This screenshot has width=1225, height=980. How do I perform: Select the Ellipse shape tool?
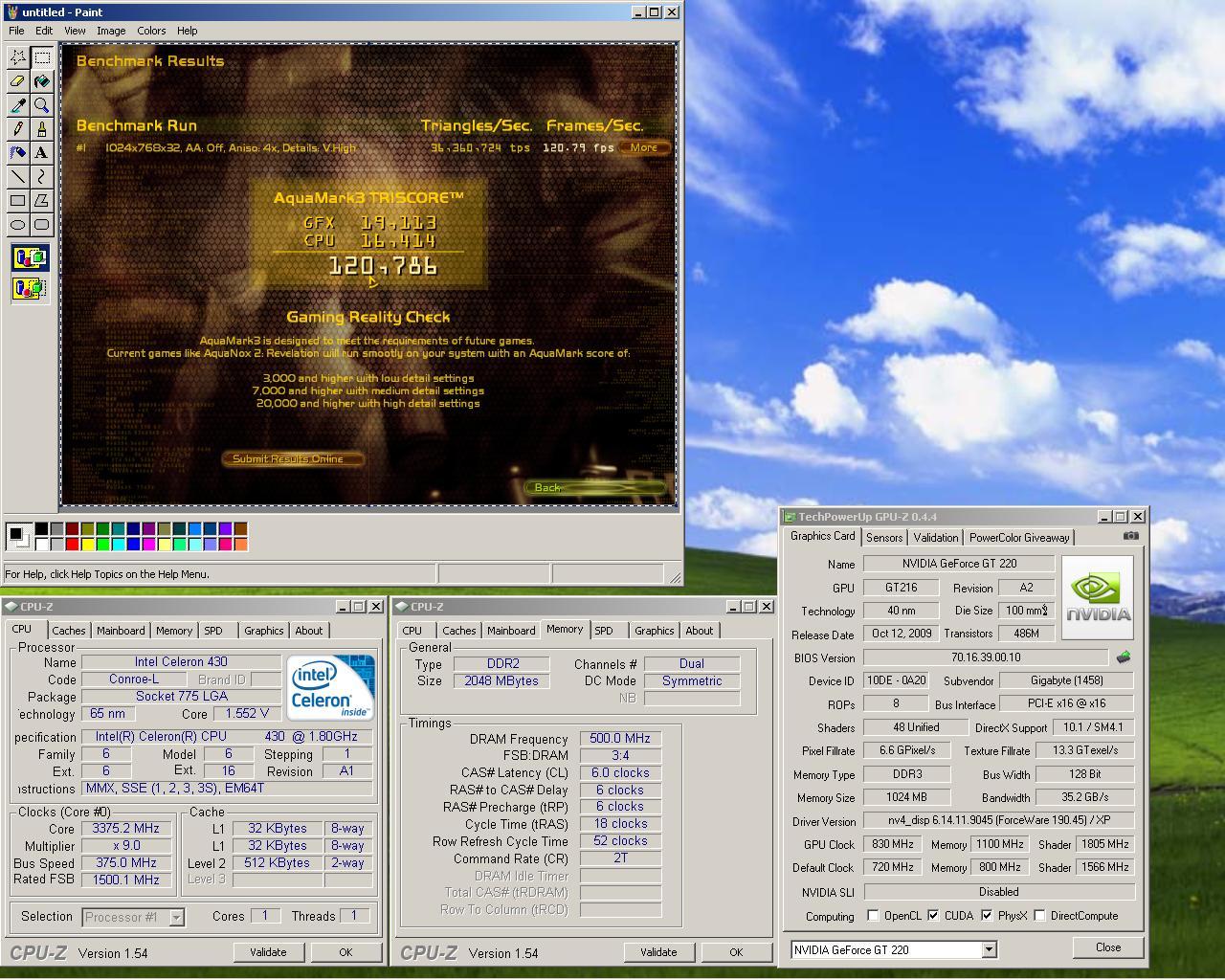(x=17, y=225)
